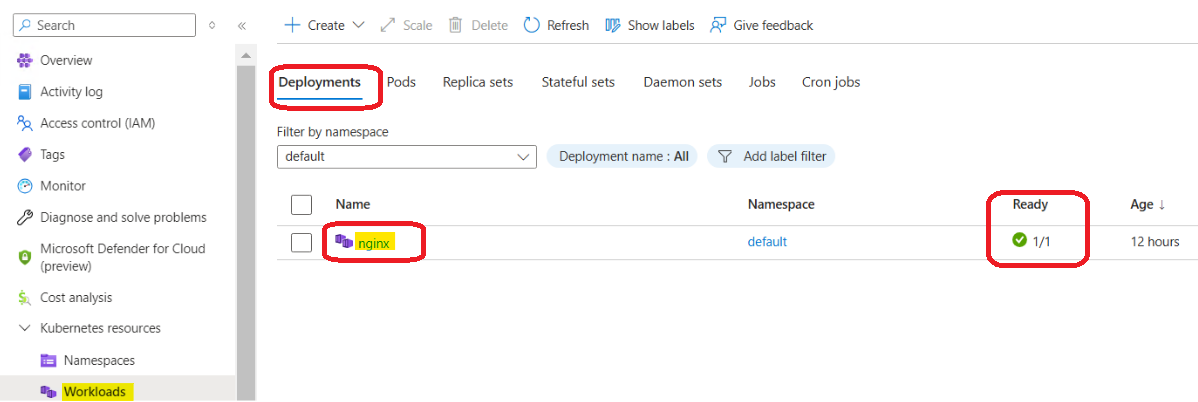Check the nginx deployment row checkbox
Viewport: 1198px width, 402px height.
[301, 242]
